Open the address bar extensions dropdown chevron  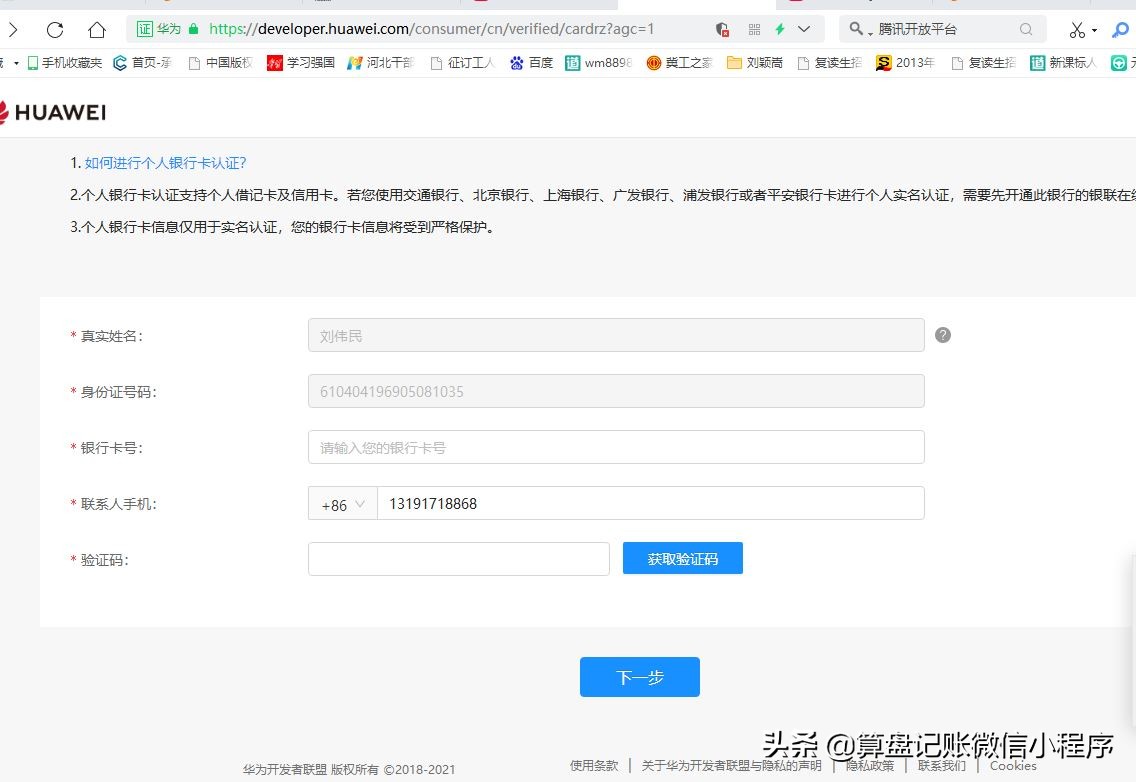click(x=803, y=28)
